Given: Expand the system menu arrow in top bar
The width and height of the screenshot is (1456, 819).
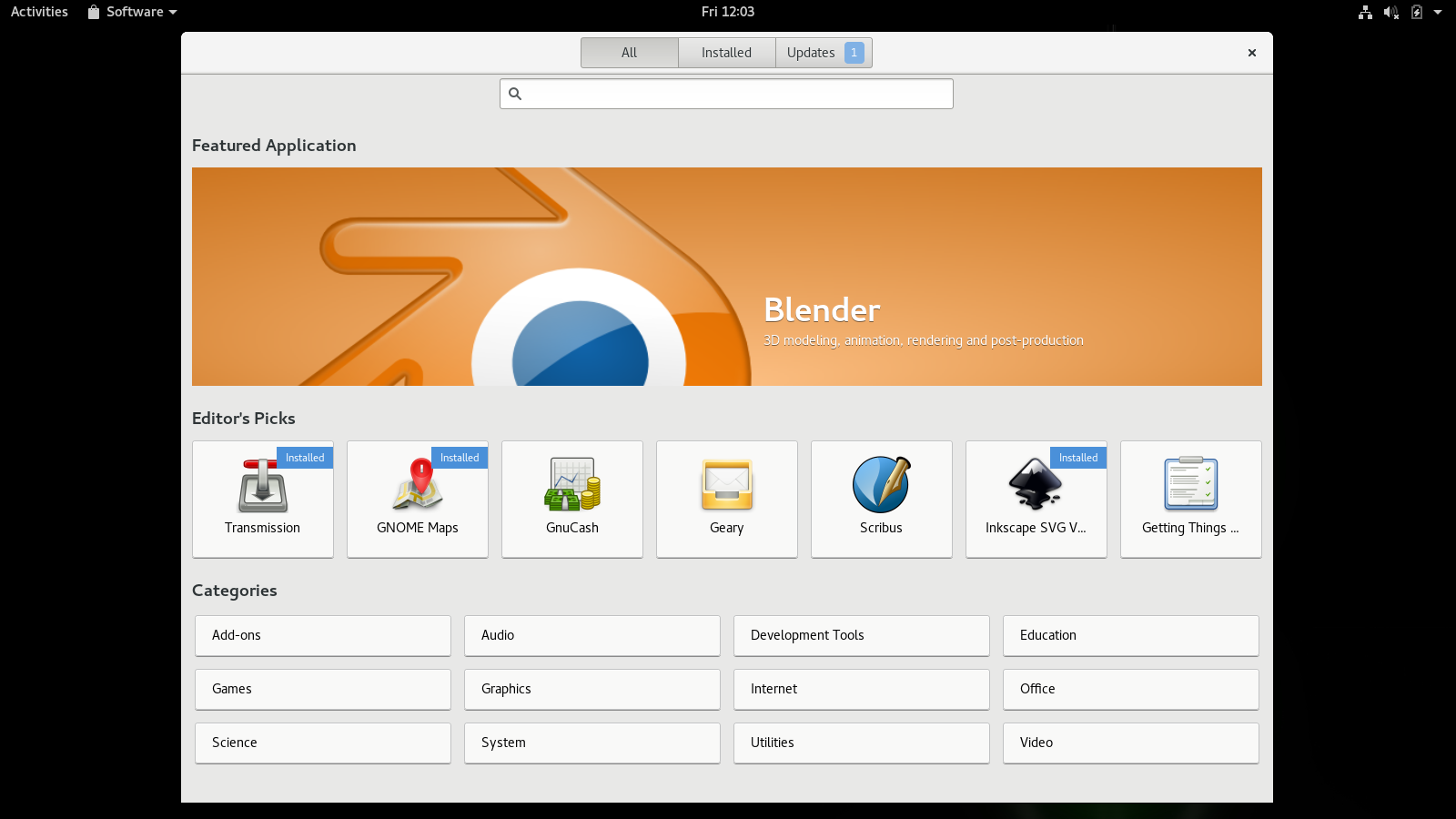Looking at the screenshot, I should pyautogui.click(x=1438, y=12).
